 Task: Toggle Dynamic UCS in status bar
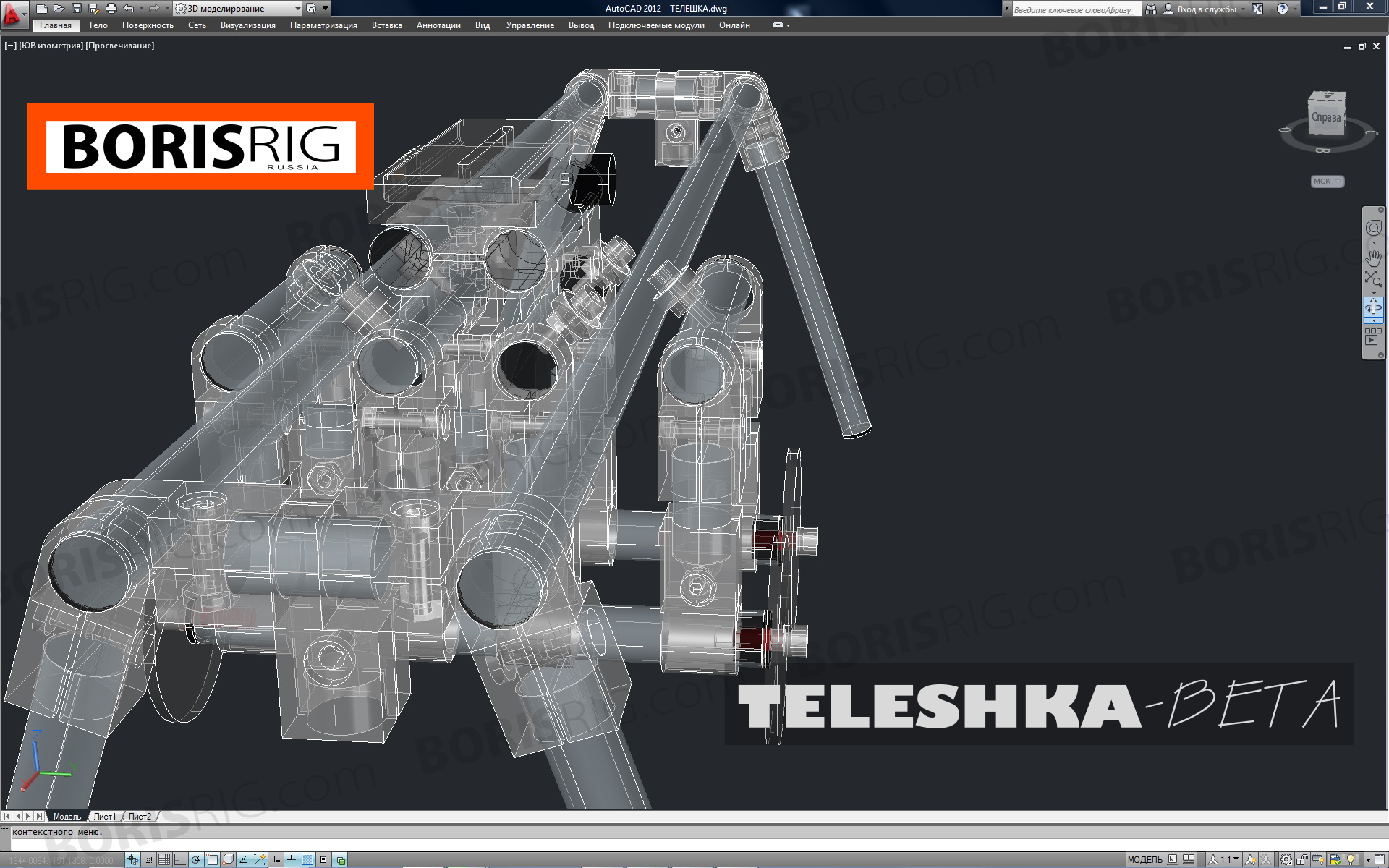[x=260, y=859]
